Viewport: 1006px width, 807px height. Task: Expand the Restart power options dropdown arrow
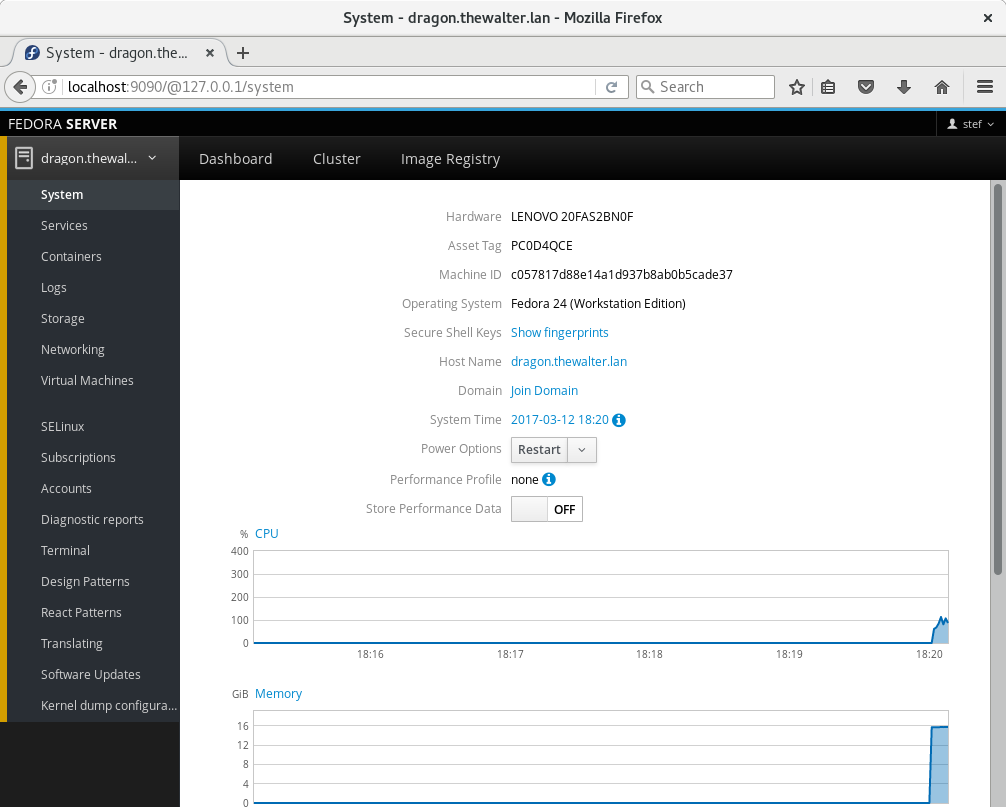[x=582, y=450]
